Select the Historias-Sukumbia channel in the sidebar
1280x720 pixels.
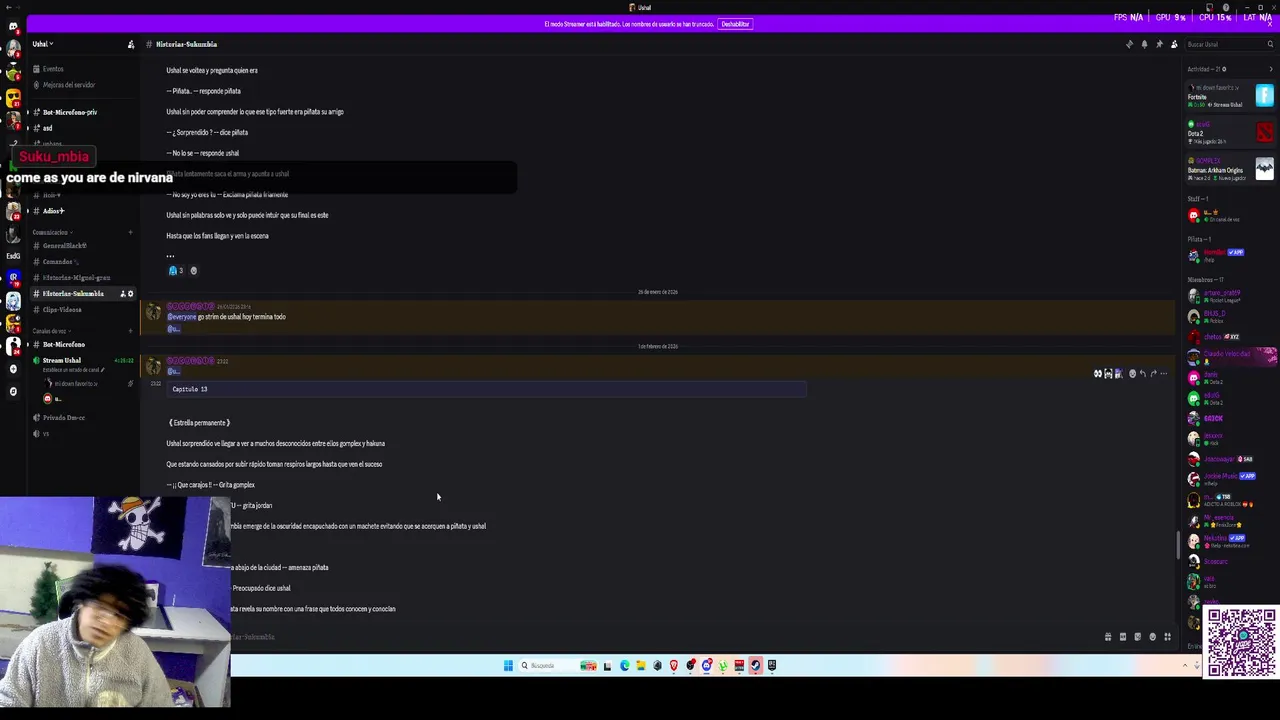73,294
